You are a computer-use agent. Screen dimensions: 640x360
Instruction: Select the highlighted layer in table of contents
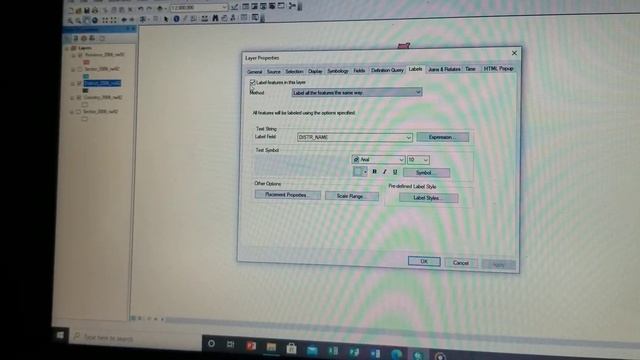pos(102,83)
